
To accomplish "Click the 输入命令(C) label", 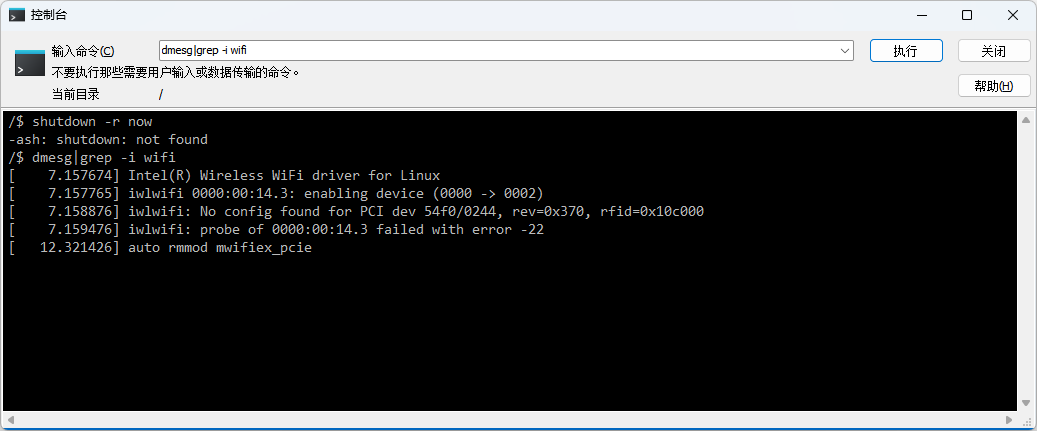I will pyautogui.click(x=83, y=51).
